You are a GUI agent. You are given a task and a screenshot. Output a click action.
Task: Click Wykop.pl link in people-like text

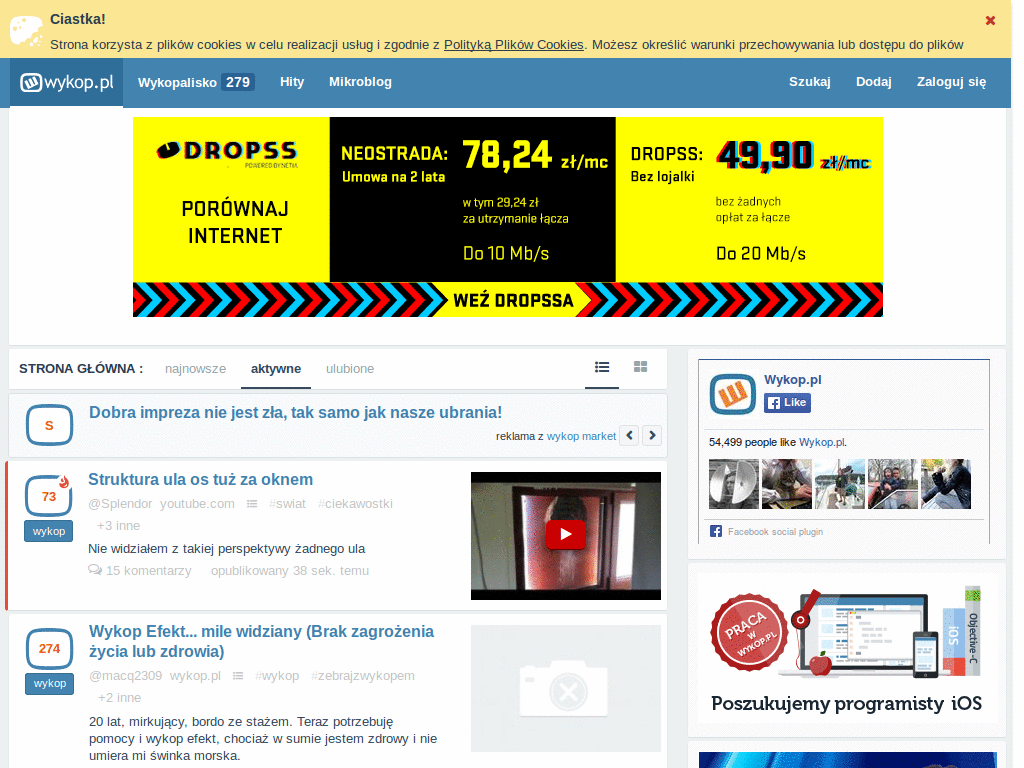(822, 442)
